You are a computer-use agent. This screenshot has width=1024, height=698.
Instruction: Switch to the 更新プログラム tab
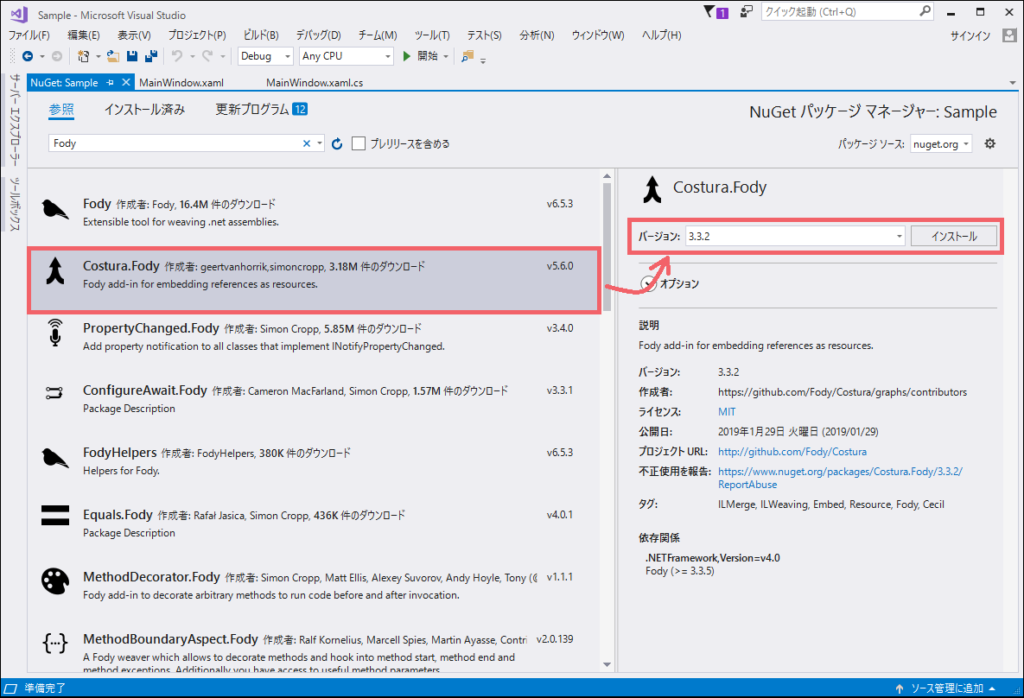261,110
